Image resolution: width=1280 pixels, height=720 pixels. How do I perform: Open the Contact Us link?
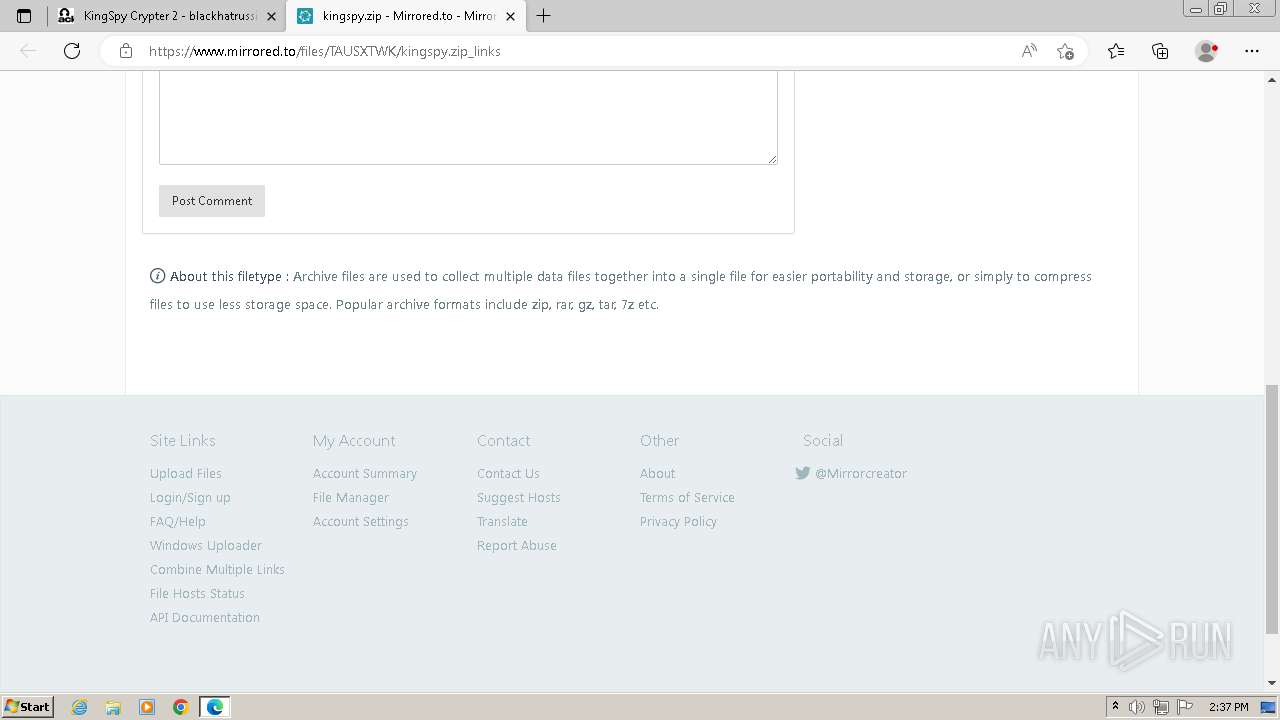point(508,473)
